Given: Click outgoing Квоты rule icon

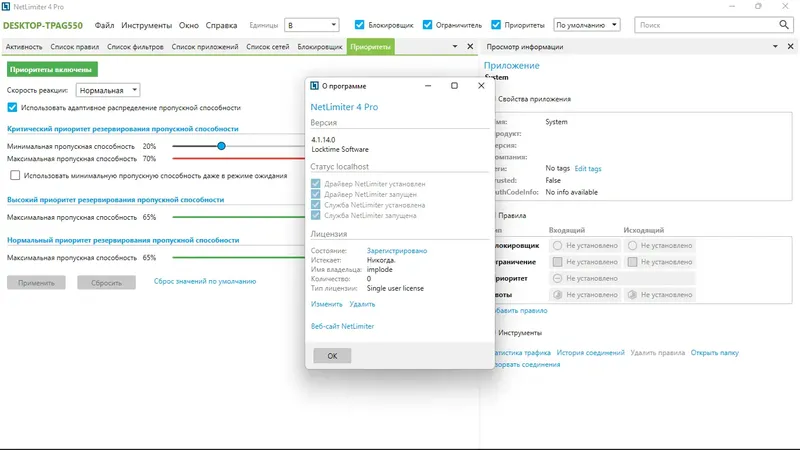Looking at the screenshot, I should point(632,294).
